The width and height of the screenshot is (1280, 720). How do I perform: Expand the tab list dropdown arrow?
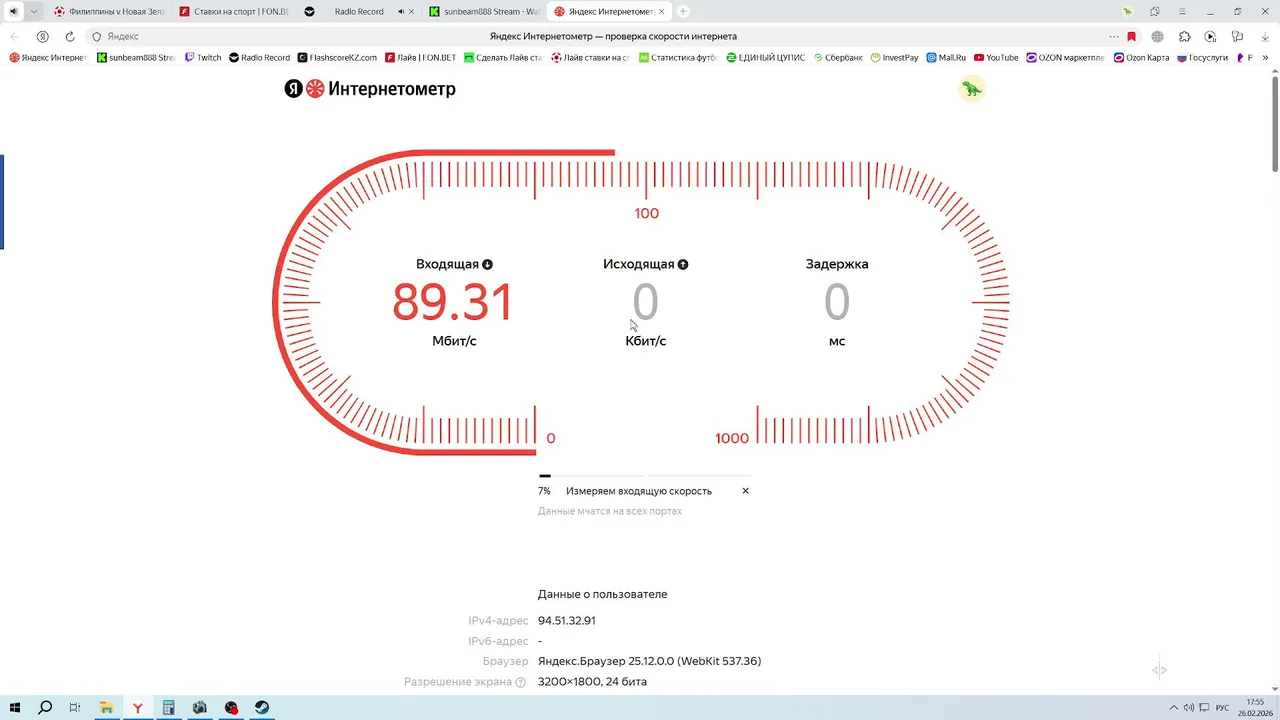(x=33, y=11)
